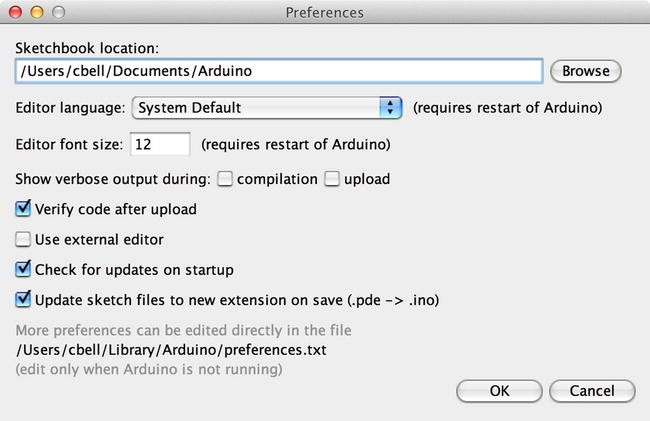Enable Use external editor
Image resolution: width=650 pixels, height=421 pixels.
tap(24, 240)
